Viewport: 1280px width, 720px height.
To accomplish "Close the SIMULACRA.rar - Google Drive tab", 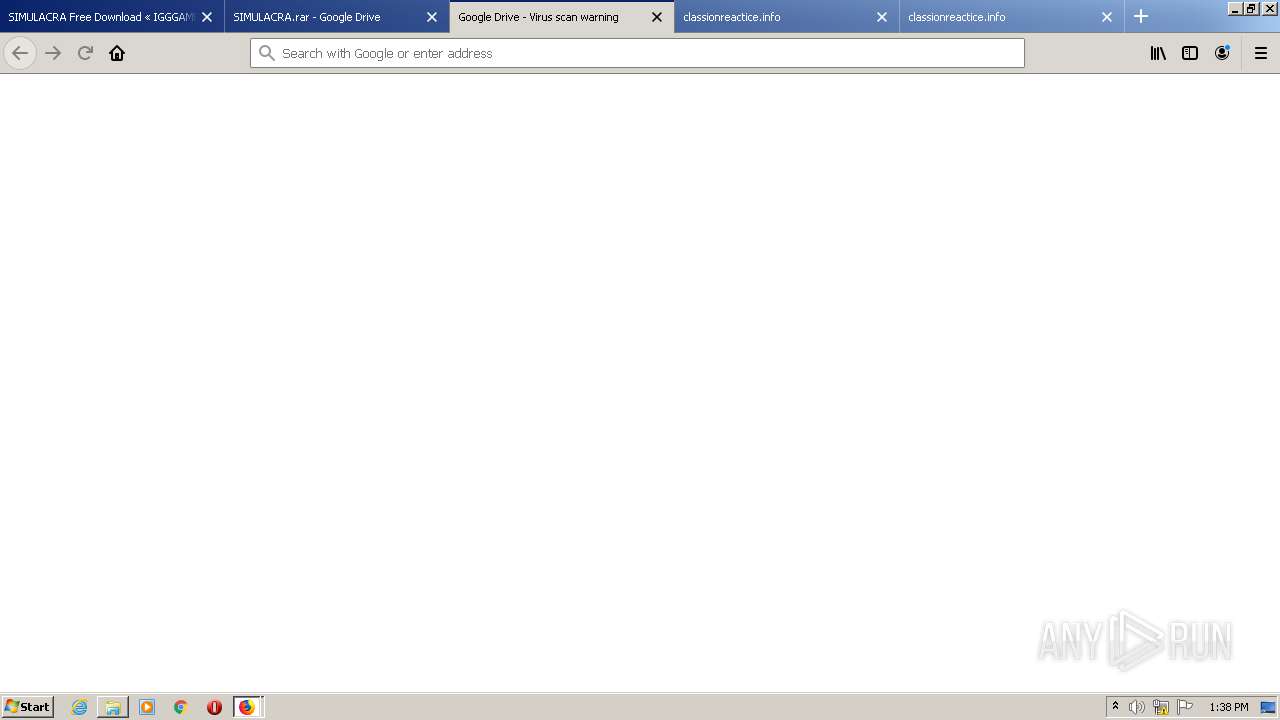I will (432, 17).
